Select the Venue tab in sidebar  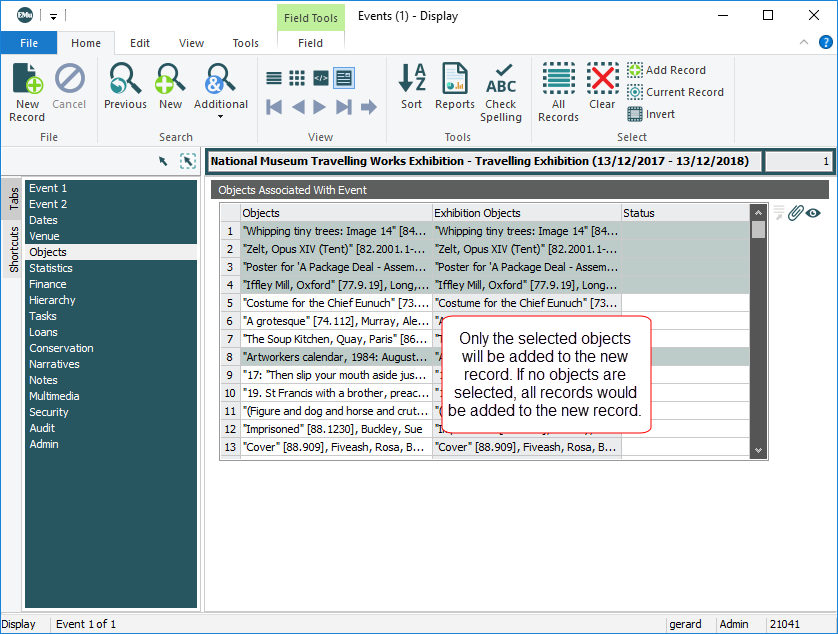pos(44,236)
